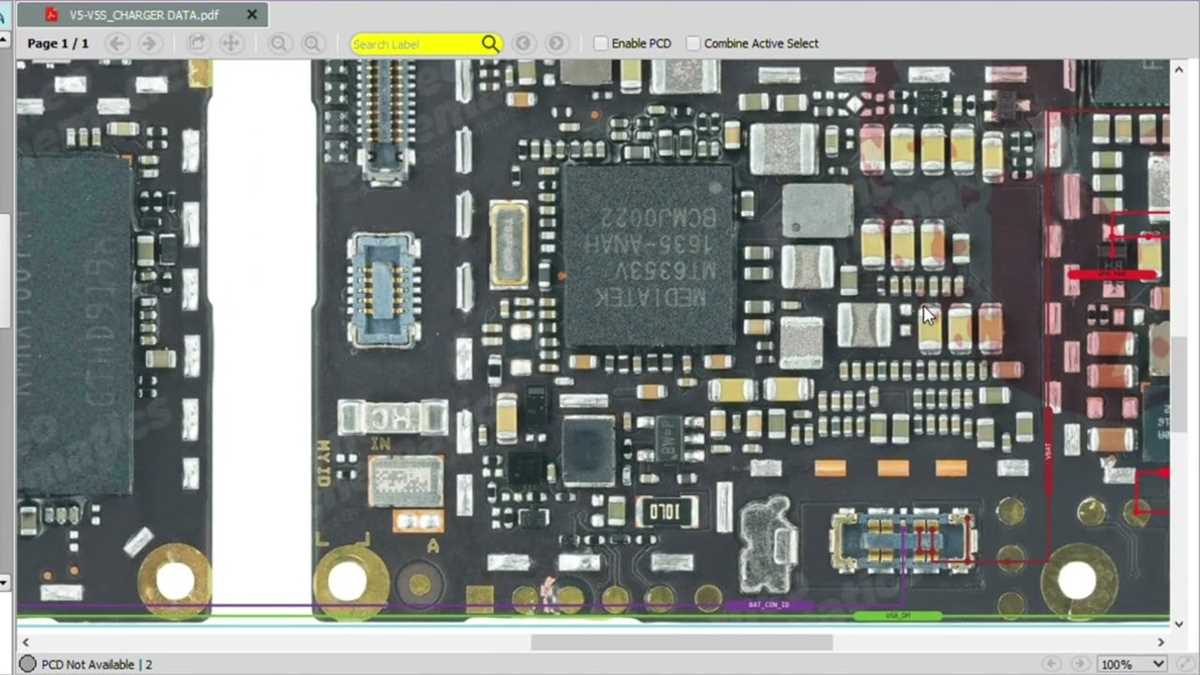This screenshot has height=675, width=1200.
Task: Jump to previous search result
Action: click(x=523, y=43)
